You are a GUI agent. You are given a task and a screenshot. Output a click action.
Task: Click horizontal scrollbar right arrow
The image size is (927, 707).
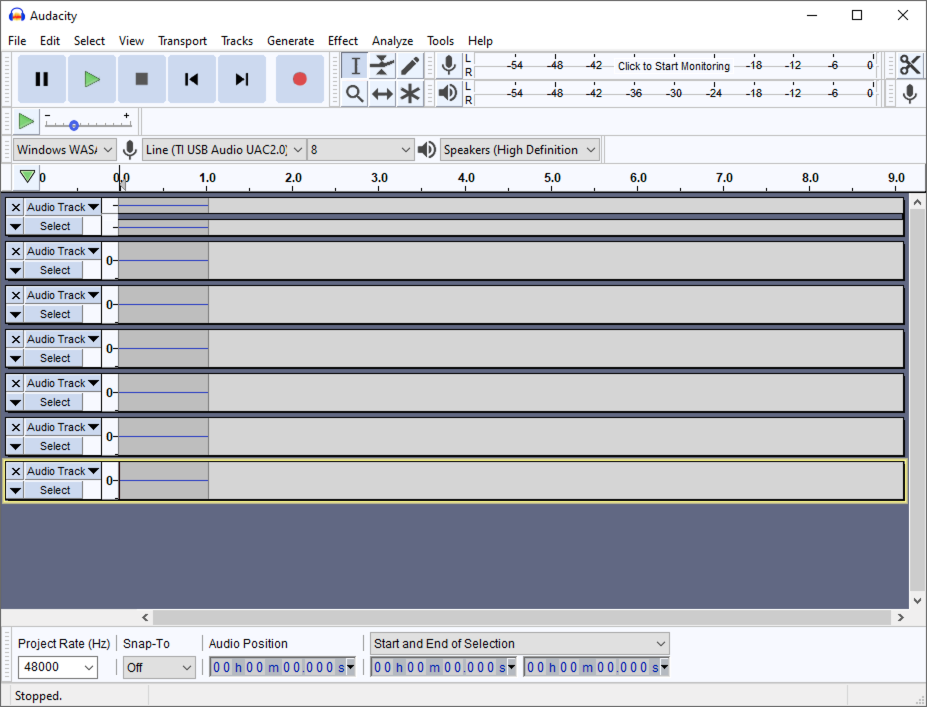[x=900, y=617]
